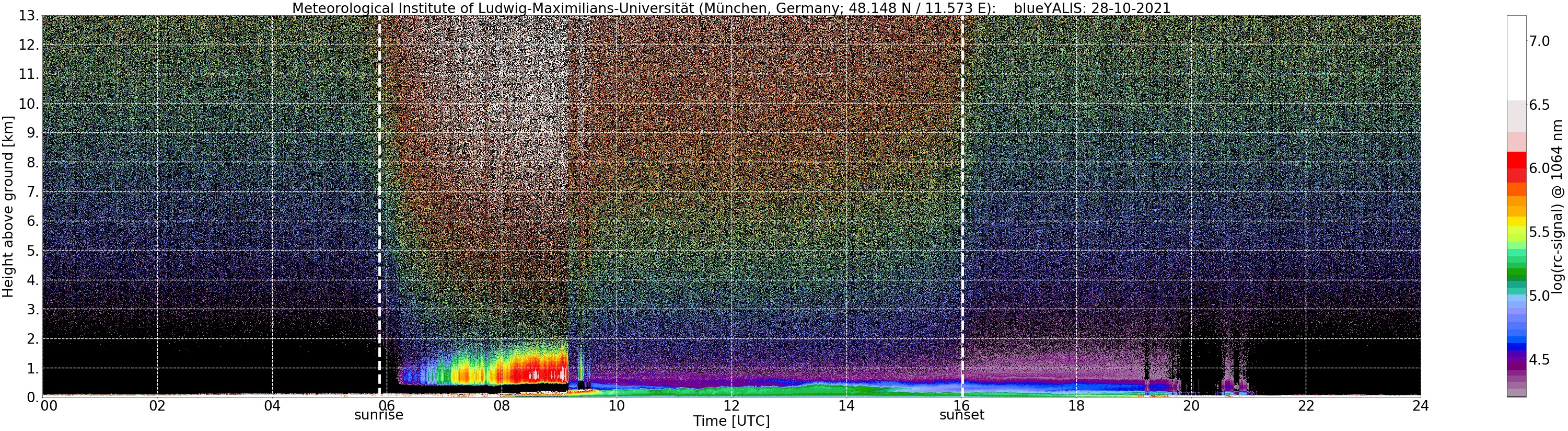Click the time-axis tick label 12
The width and height of the screenshot is (1568, 431).
731,405
